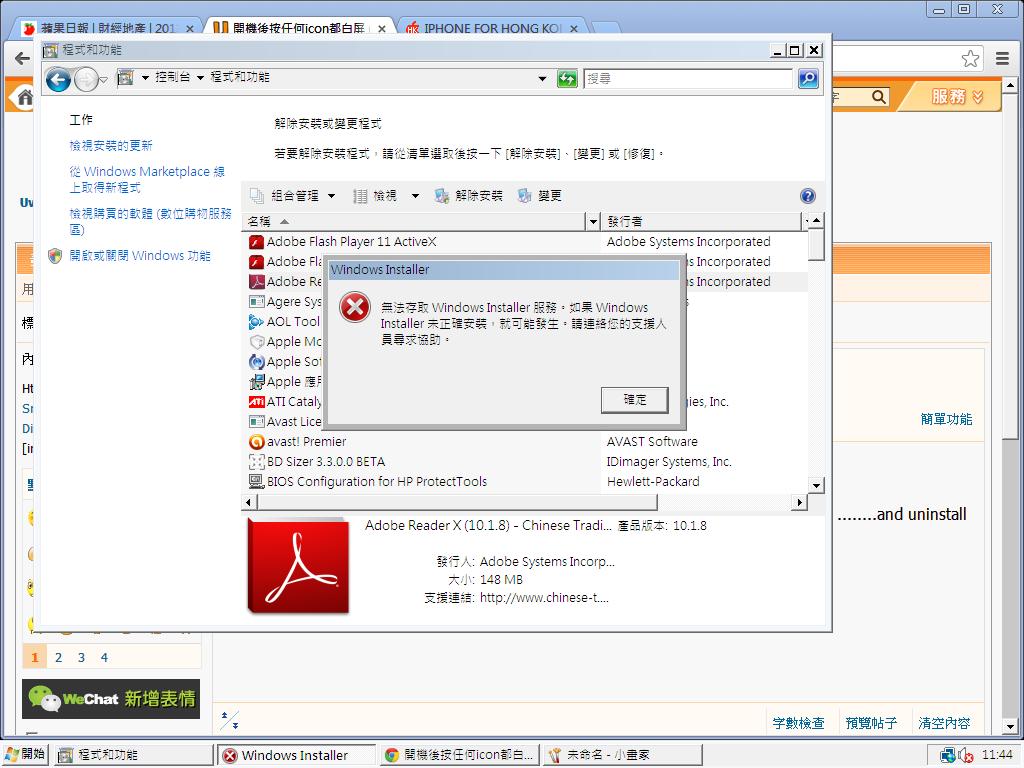Click the ATI Catalyst red icon
The height and width of the screenshot is (768, 1024).
tap(256, 402)
